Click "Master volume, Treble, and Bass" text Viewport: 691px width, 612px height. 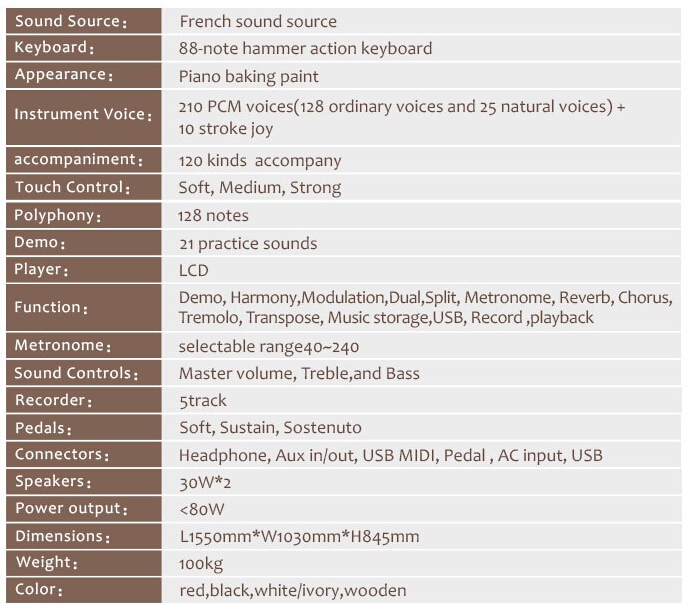299,373
